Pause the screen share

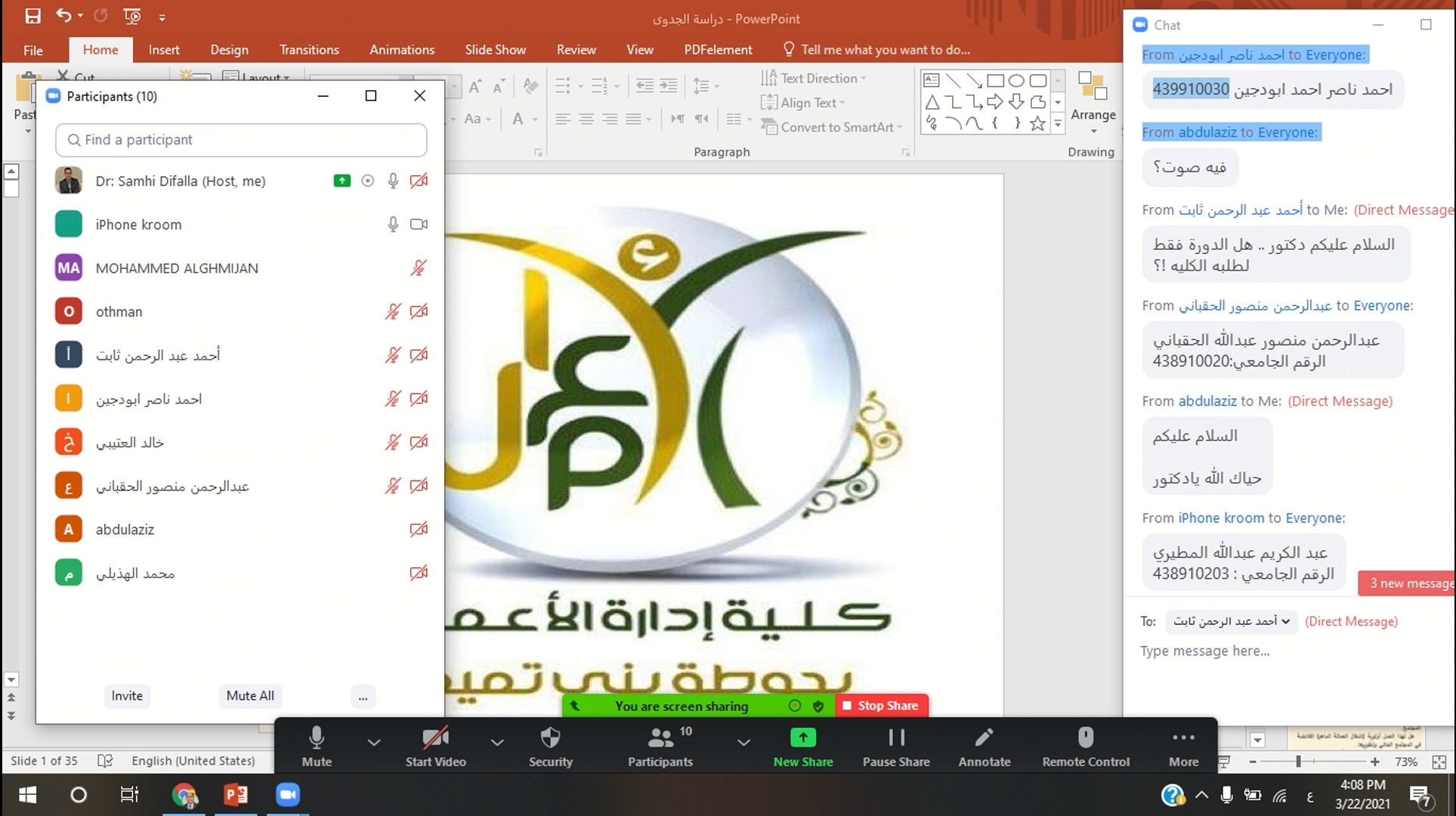pos(896,738)
